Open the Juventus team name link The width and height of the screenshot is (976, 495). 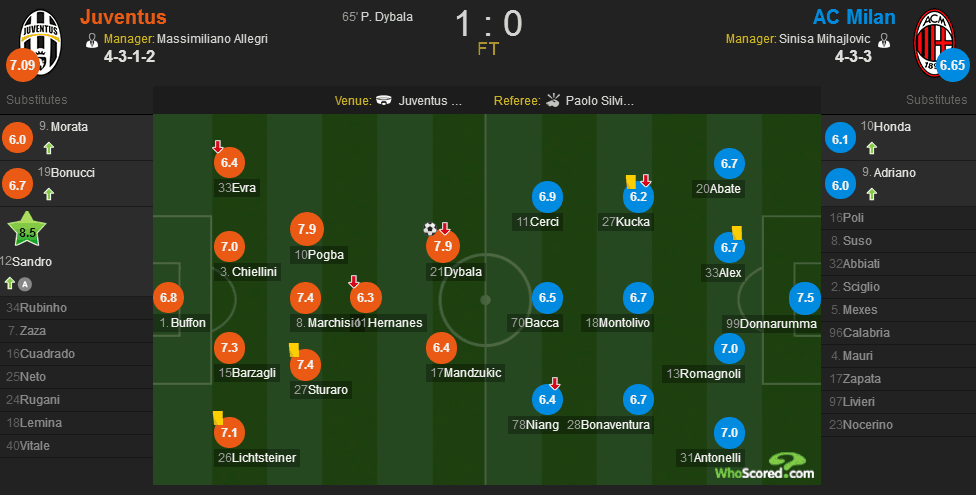pos(123,17)
